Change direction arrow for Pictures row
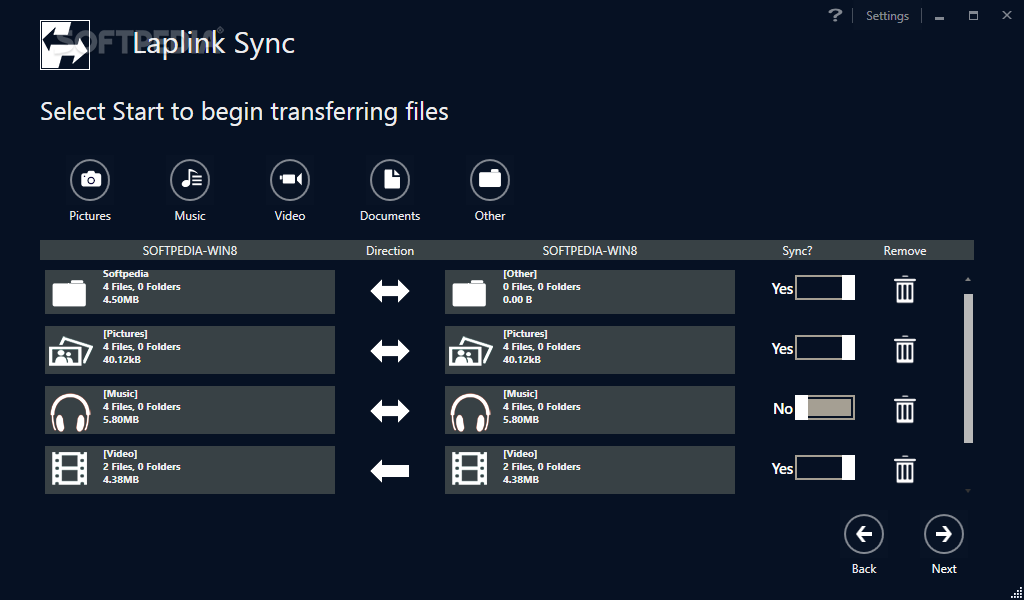This screenshot has height=600, width=1024. (x=390, y=351)
